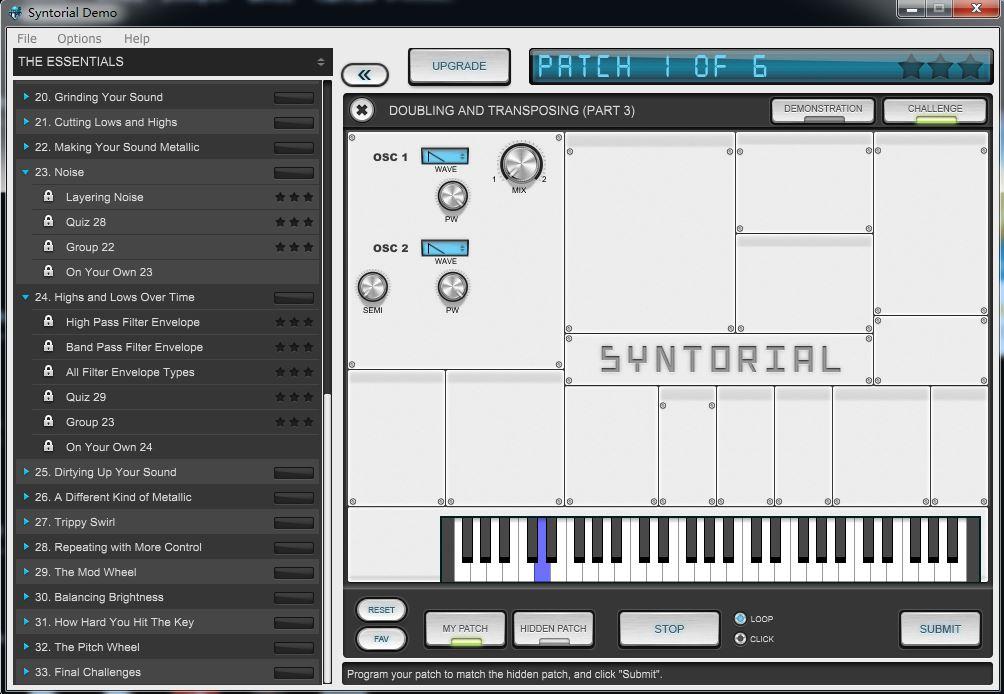1004x694 pixels.
Task: Expand lesson 27 Trippy Swirl
Action: tap(26, 522)
